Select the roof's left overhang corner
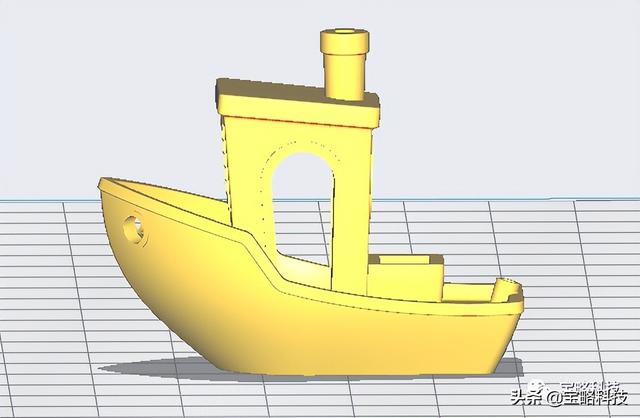Image resolution: width=640 pixels, height=418 pixels. pos(222,93)
